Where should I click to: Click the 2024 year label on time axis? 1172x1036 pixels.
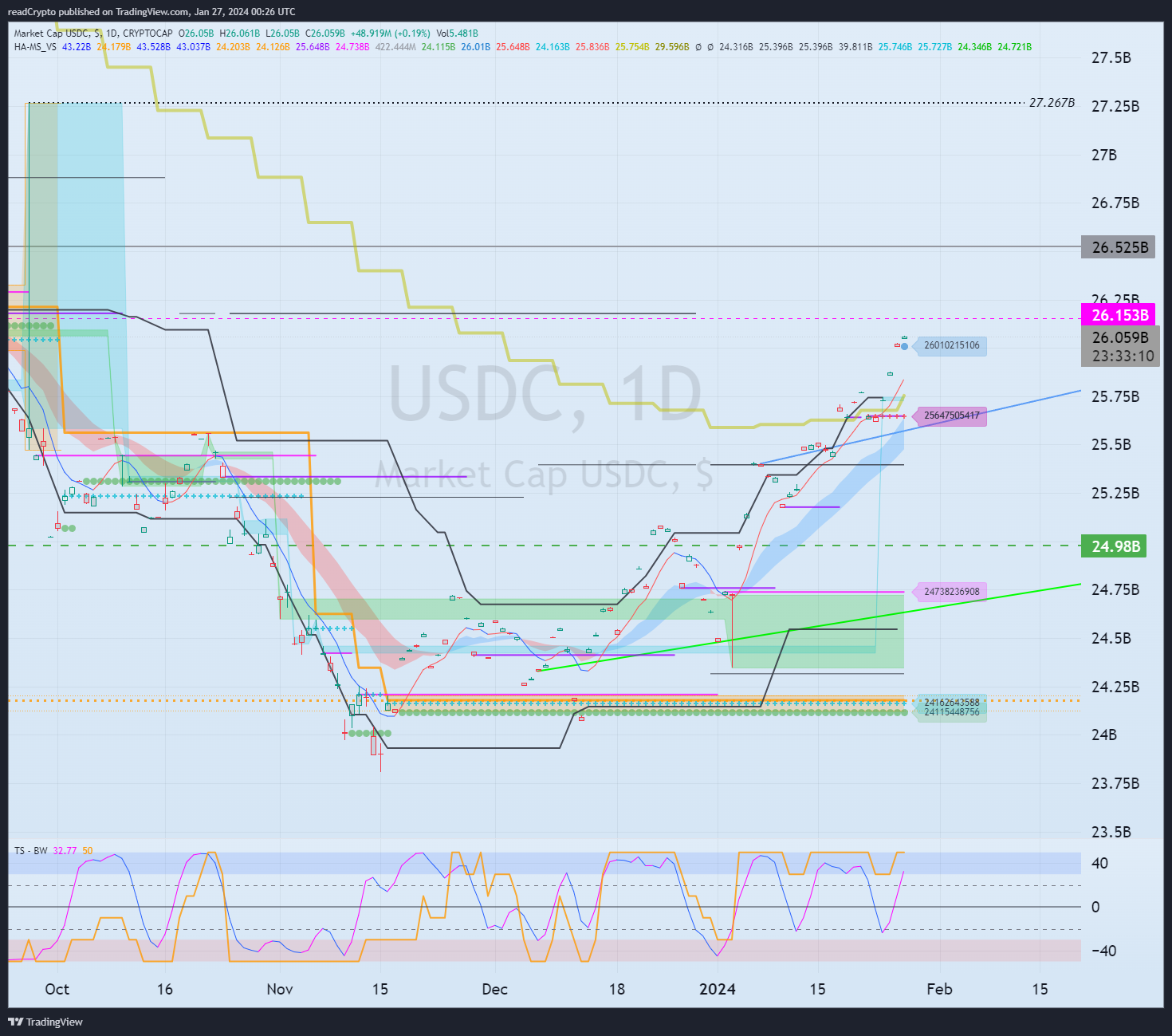tap(718, 990)
